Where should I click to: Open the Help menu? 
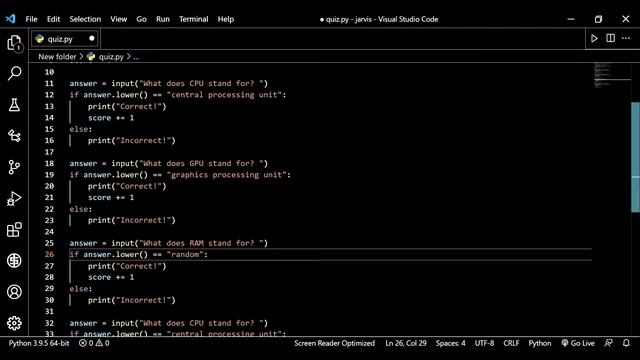tap(225, 19)
